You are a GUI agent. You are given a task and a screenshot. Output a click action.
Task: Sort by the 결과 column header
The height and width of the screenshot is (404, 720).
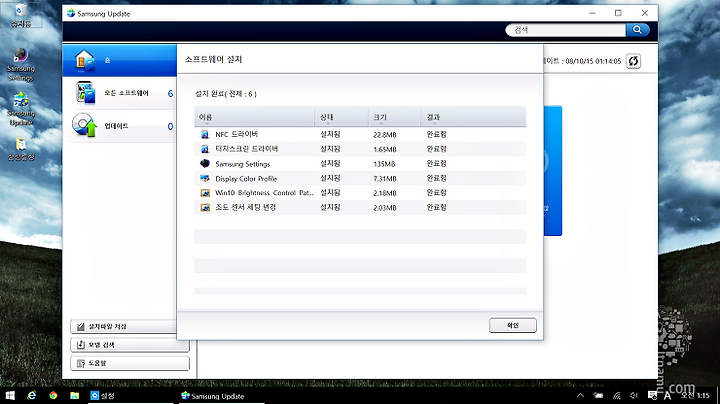pos(473,117)
